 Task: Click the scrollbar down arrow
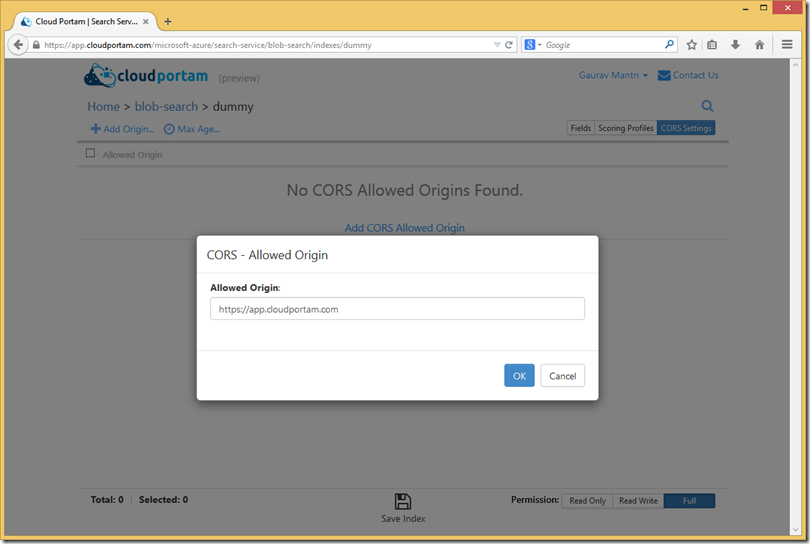[796, 530]
